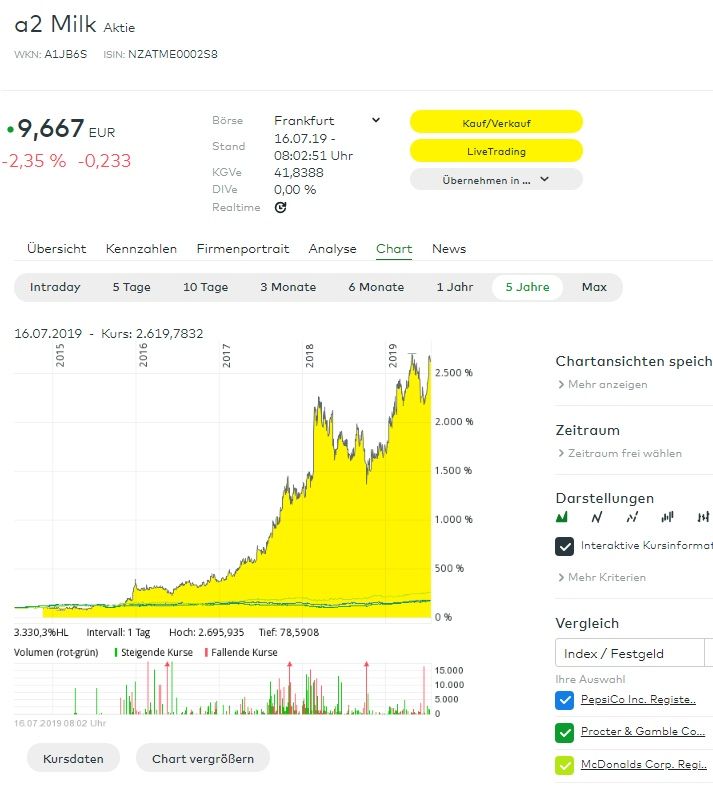Viewport: 713px width, 791px height.
Task: Uncheck McDonalds Corp. comparison checkbox
Action: tap(564, 765)
